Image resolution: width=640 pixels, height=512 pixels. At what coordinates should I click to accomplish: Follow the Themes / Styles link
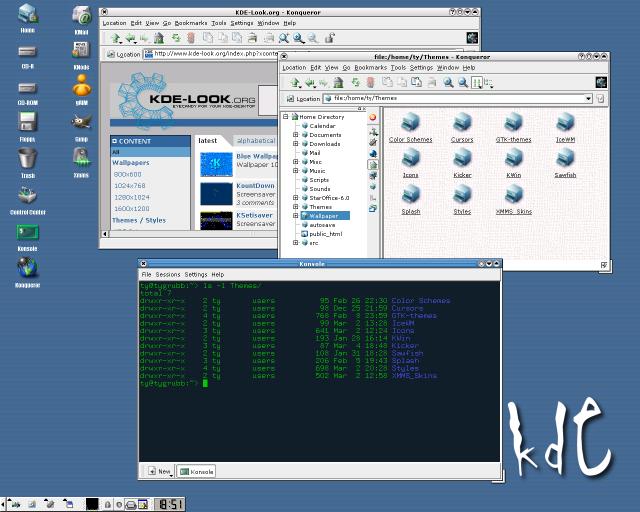pos(139,220)
